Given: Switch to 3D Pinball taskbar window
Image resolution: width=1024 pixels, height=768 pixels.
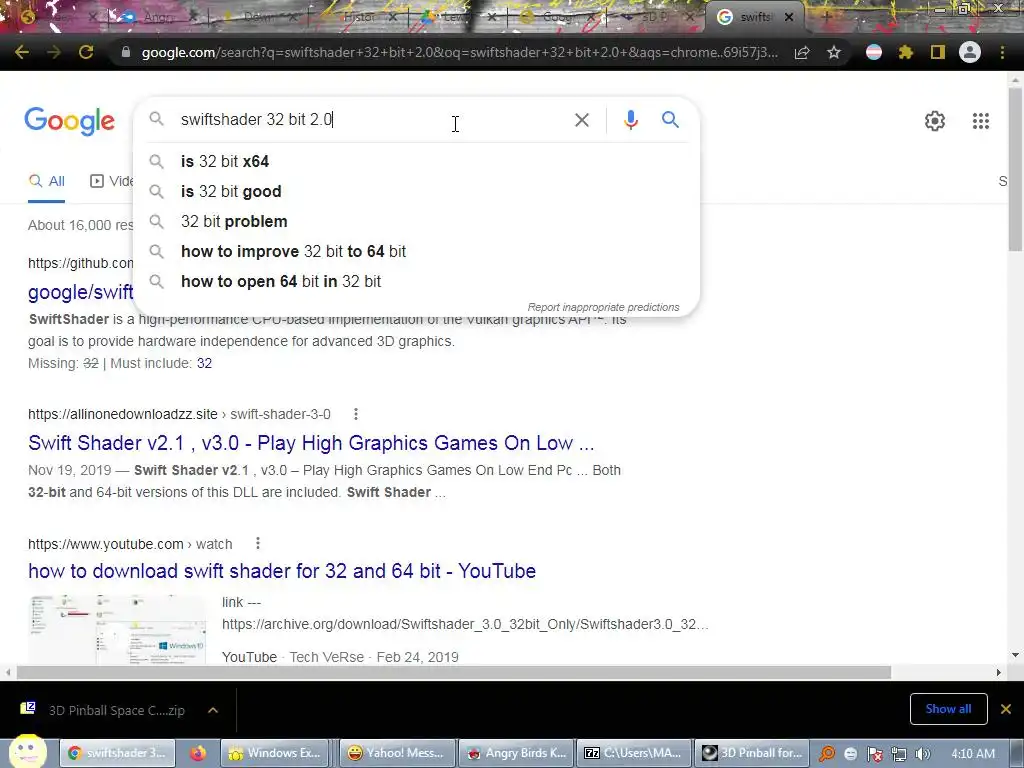Looking at the screenshot, I should (752, 753).
